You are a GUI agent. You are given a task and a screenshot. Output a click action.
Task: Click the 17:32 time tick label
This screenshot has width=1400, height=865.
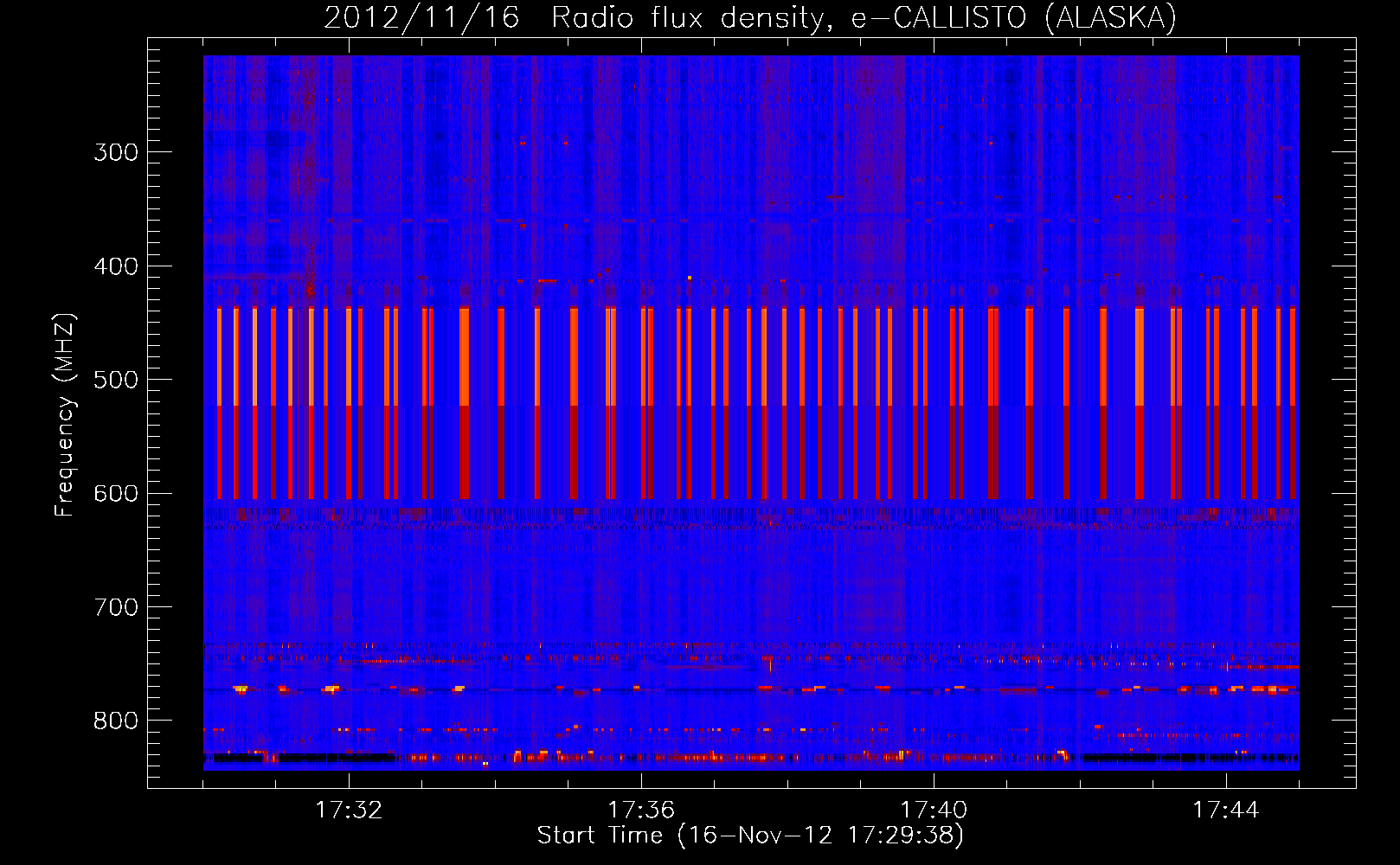click(349, 810)
